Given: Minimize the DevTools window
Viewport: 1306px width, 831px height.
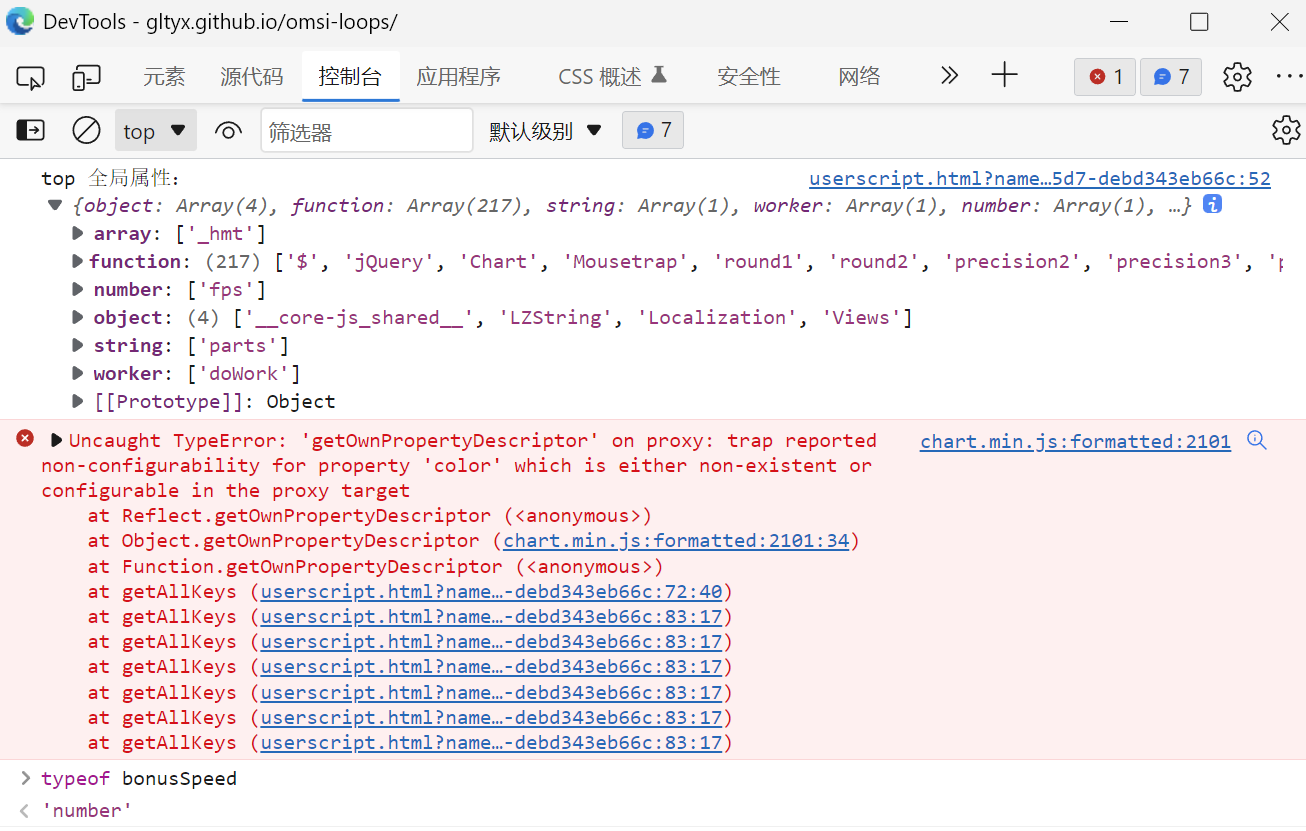Looking at the screenshot, I should coord(1119,22).
